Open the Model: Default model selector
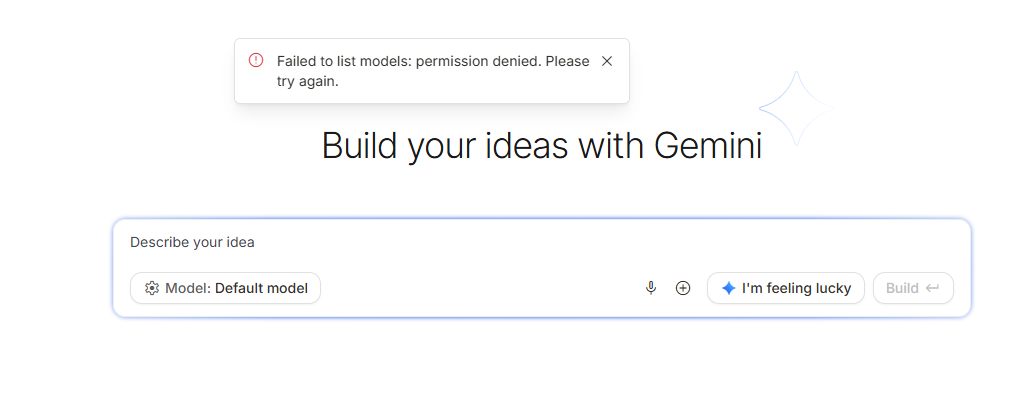 [225, 288]
